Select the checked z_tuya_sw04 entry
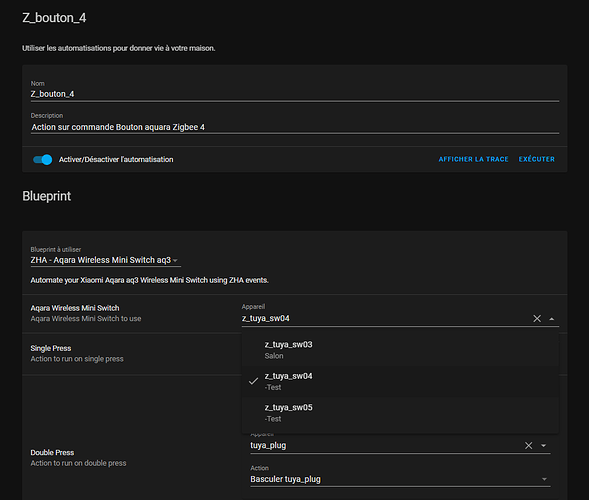 (400, 381)
